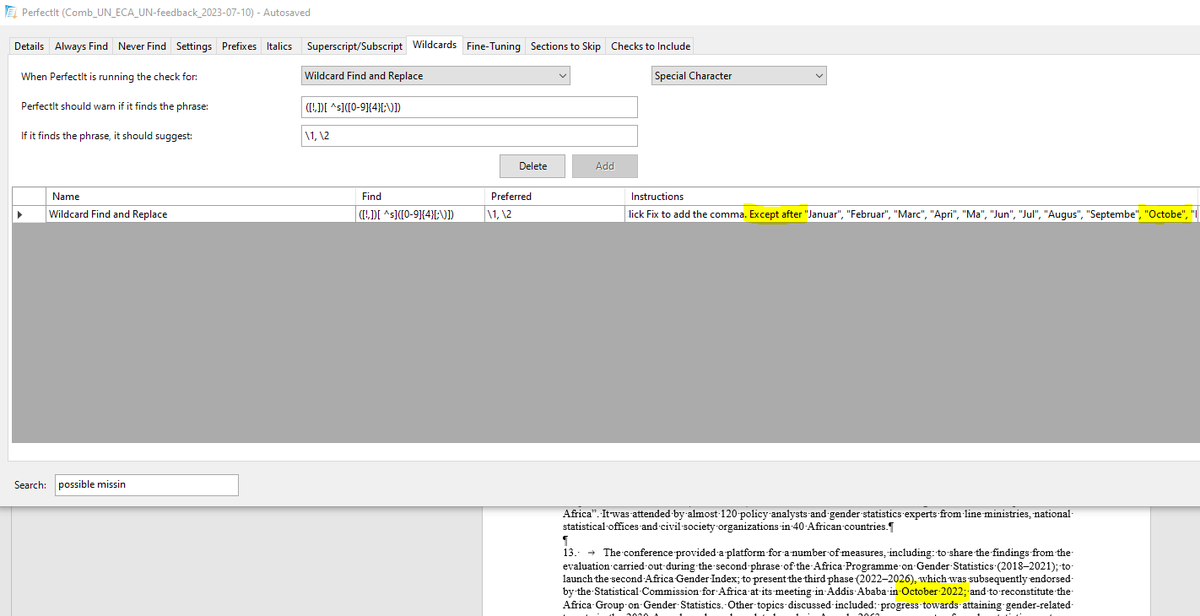This screenshot has height=616, width=1200.
Task: Click the Instructions column header
Action: [x=910, y=196]
